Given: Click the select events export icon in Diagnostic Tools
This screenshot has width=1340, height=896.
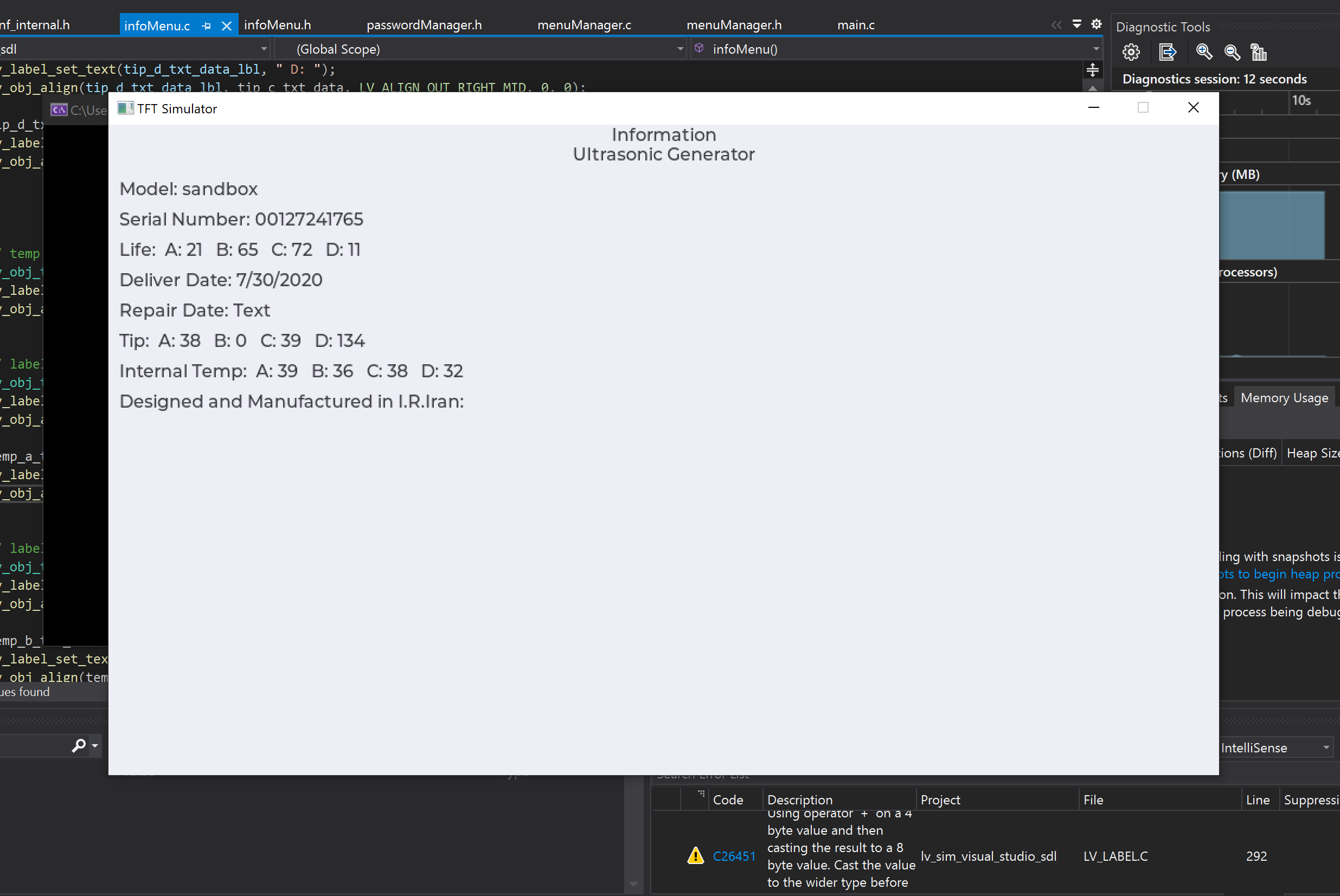Looking at the screenshot, I should [1168, 52].
